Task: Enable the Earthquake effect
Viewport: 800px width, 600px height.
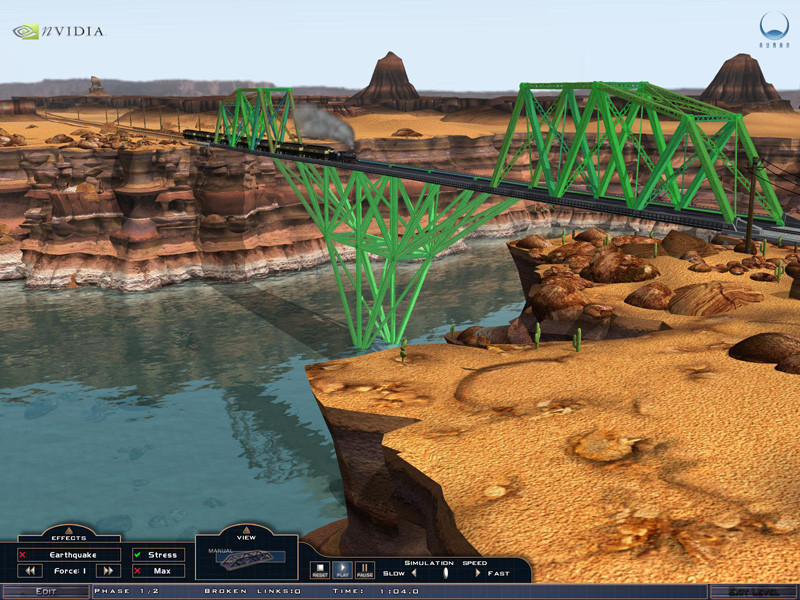Action: (22, 554)
